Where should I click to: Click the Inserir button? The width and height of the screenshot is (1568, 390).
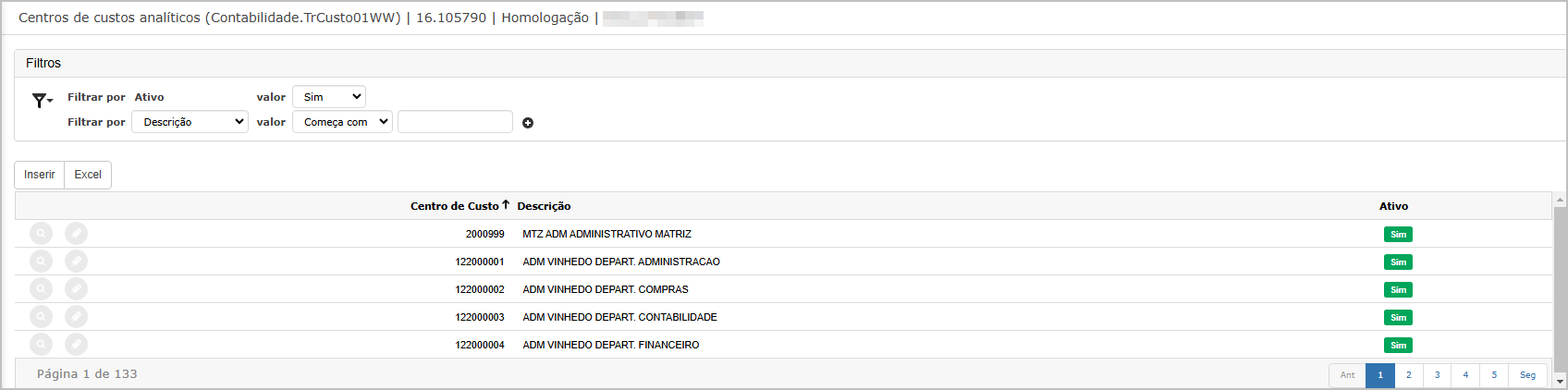[x=39, y=175]
